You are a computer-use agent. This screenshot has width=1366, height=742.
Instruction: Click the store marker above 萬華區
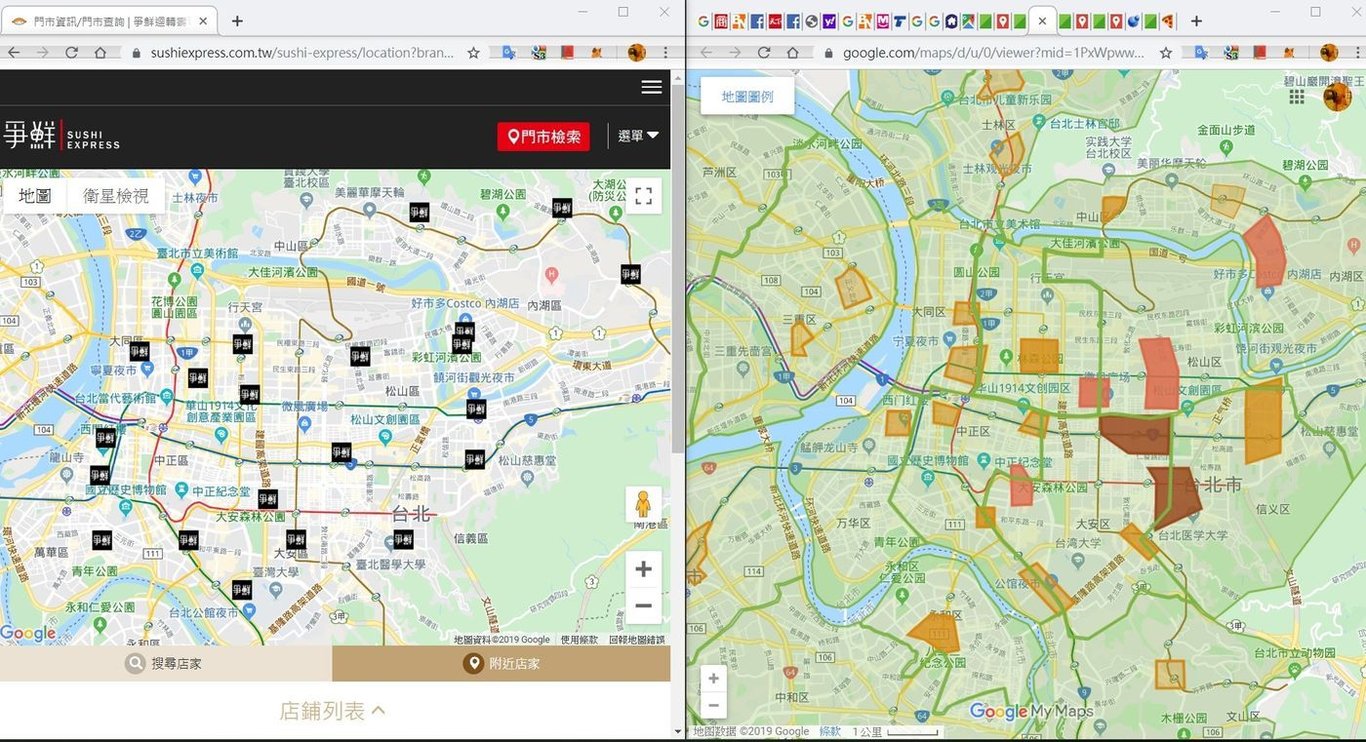(102, 540)
